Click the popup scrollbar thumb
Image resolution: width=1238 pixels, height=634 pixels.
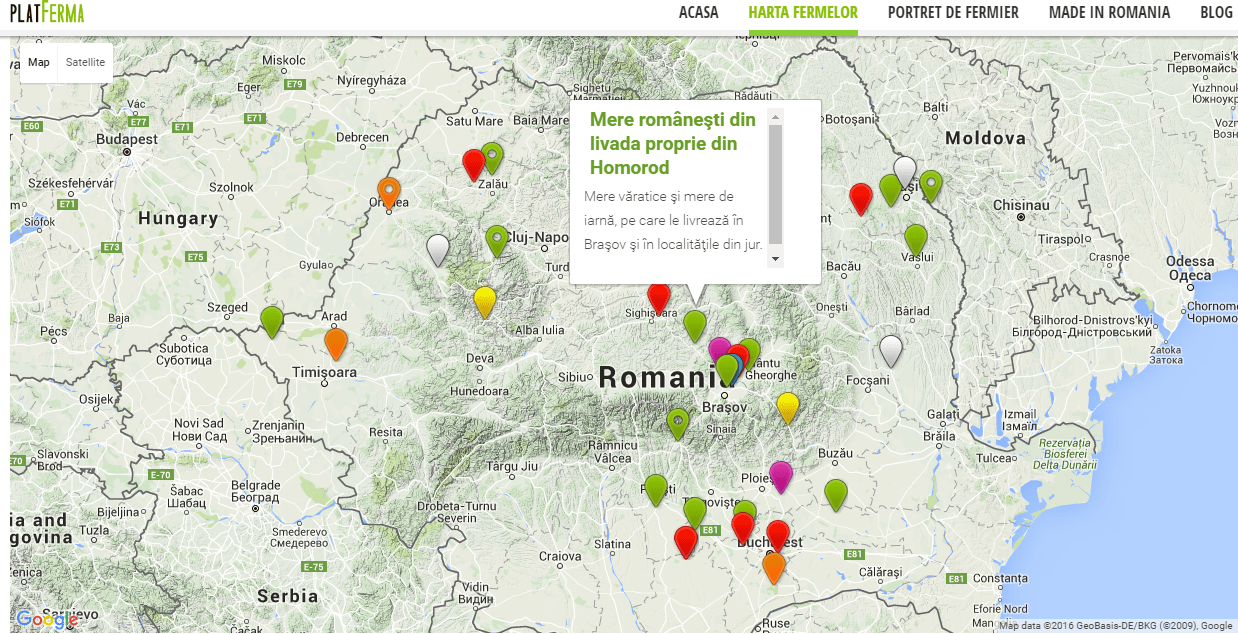(x=775, y=185)
